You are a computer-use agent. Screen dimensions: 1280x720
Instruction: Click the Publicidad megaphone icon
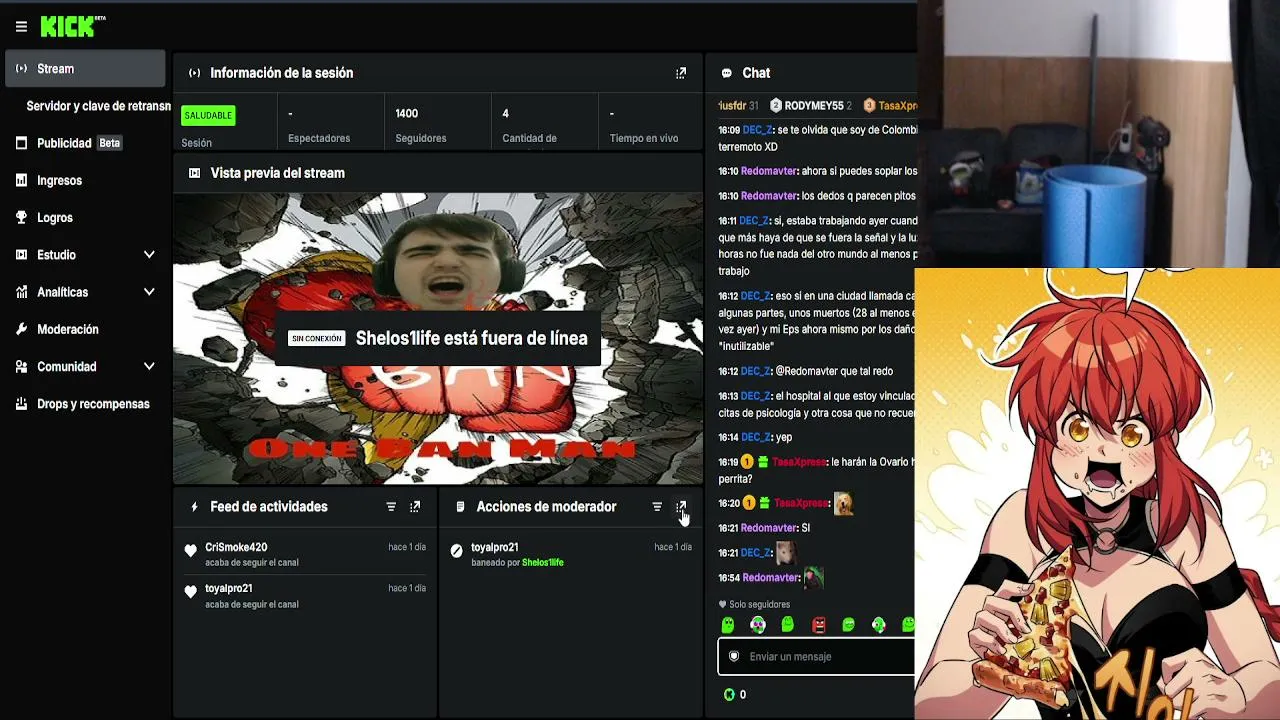click(21, 143)
